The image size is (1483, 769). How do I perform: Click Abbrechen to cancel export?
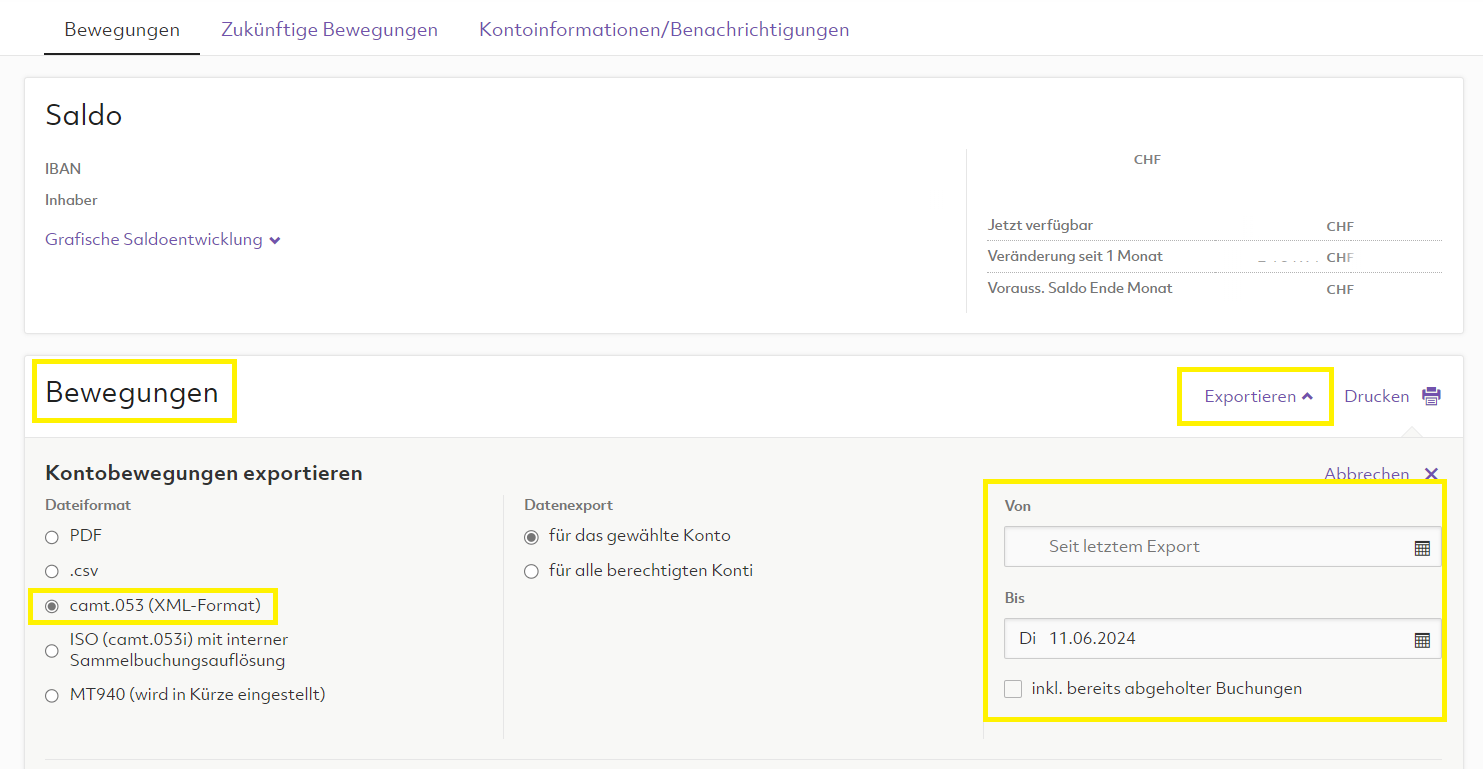pos(1366,474)
